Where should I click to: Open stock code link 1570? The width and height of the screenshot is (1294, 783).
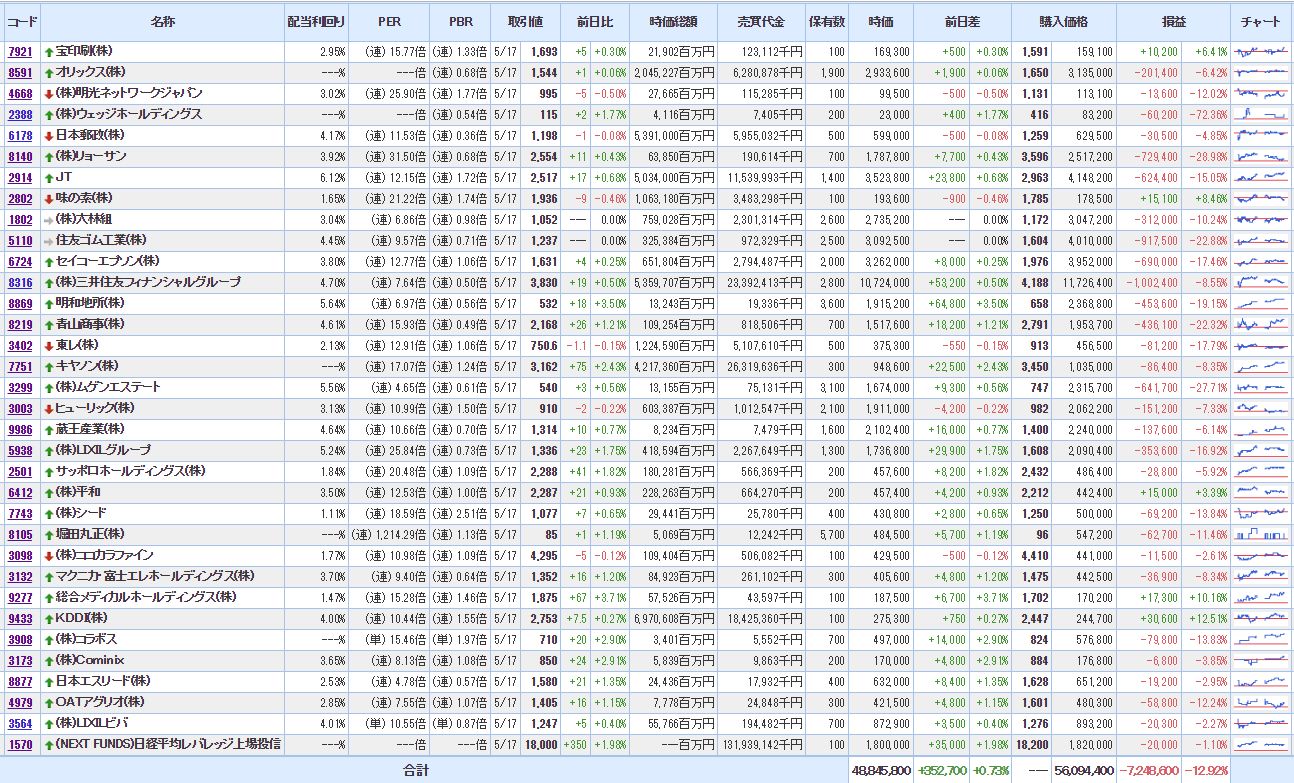(x=20, y=744)
